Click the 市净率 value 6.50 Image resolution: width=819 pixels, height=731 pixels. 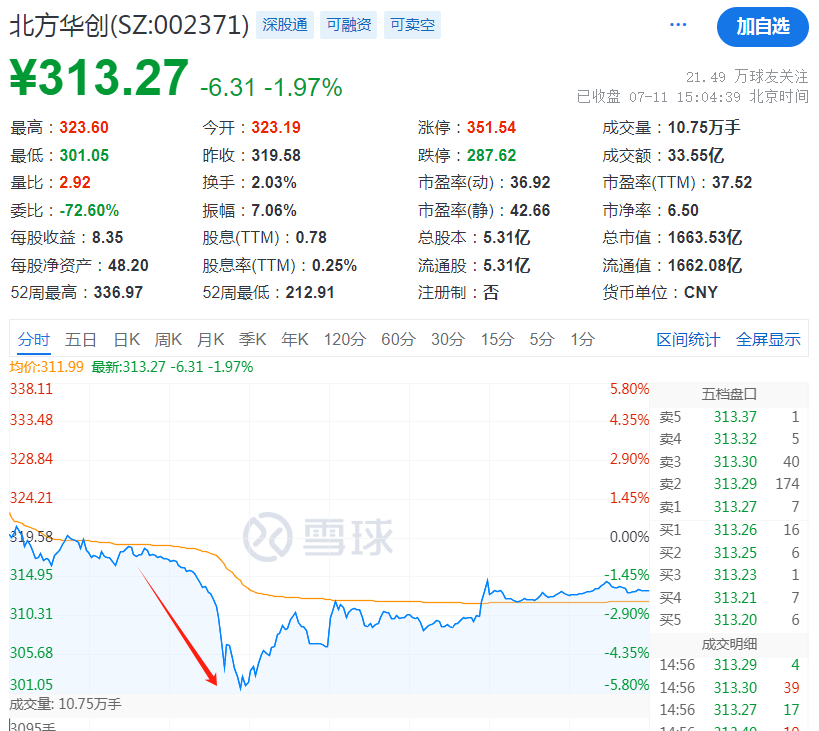tap(683, 210)
